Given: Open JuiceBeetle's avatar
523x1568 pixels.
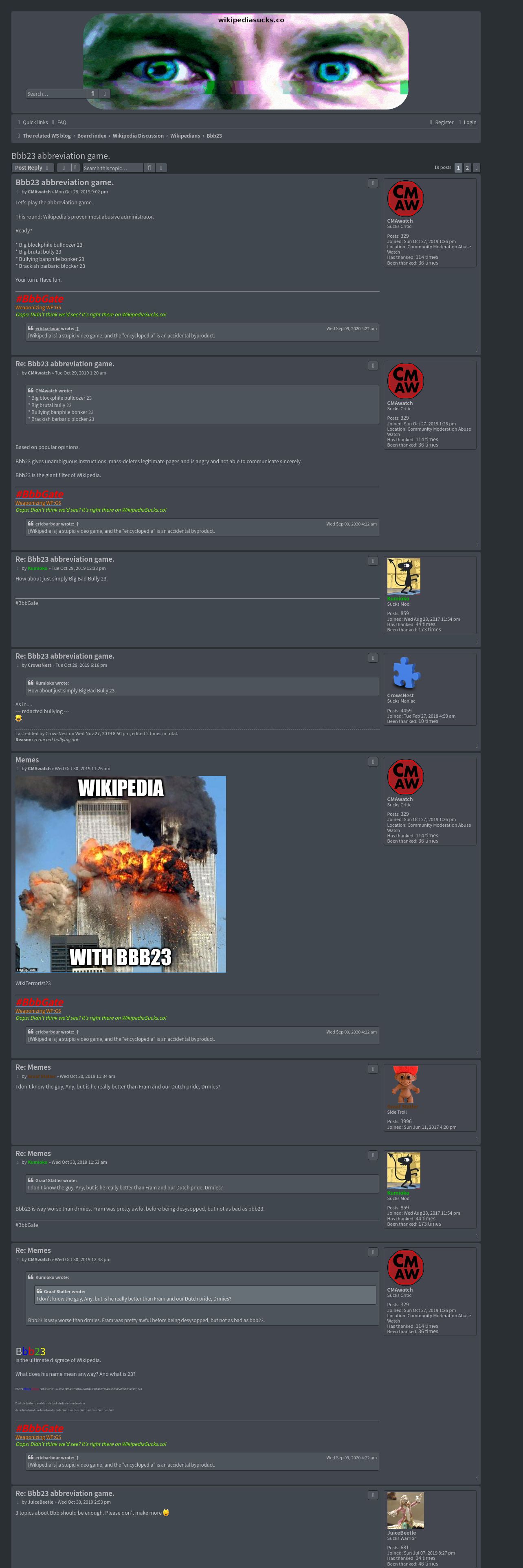Looking at the screenshot, I should 406,1510.
